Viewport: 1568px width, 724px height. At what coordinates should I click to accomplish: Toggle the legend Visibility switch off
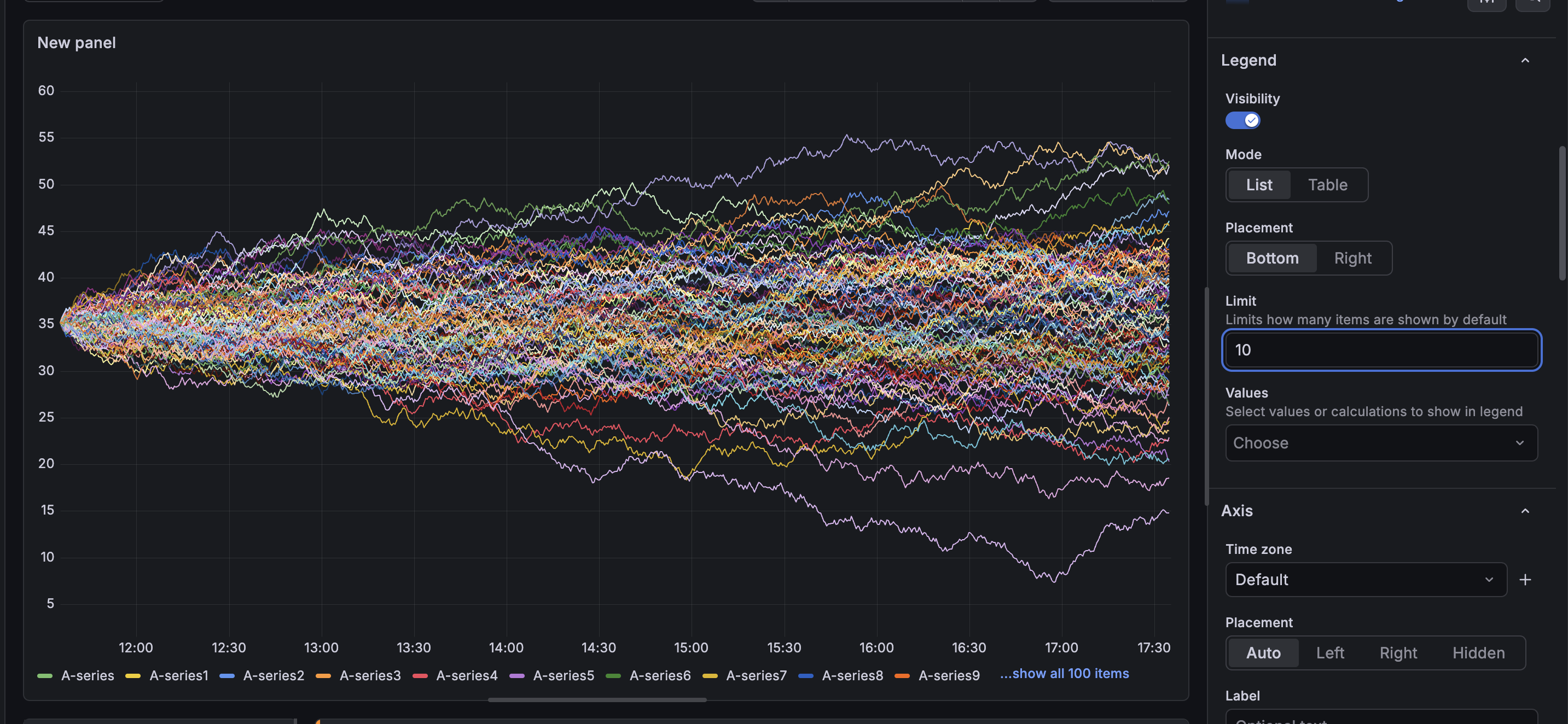click(x=1242, y=120)
